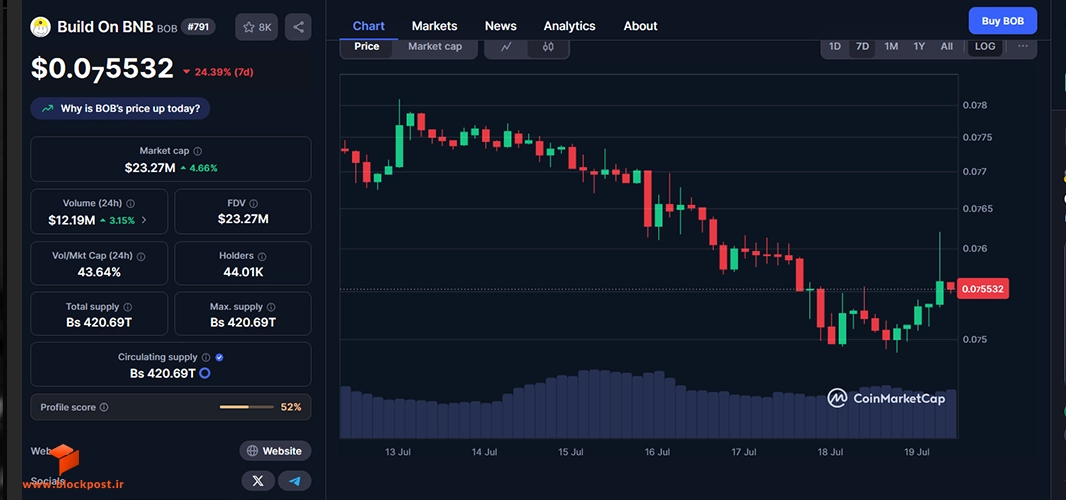Click the Vol/Mkt Cap (24h) info icon

click(x=141, y=256)
